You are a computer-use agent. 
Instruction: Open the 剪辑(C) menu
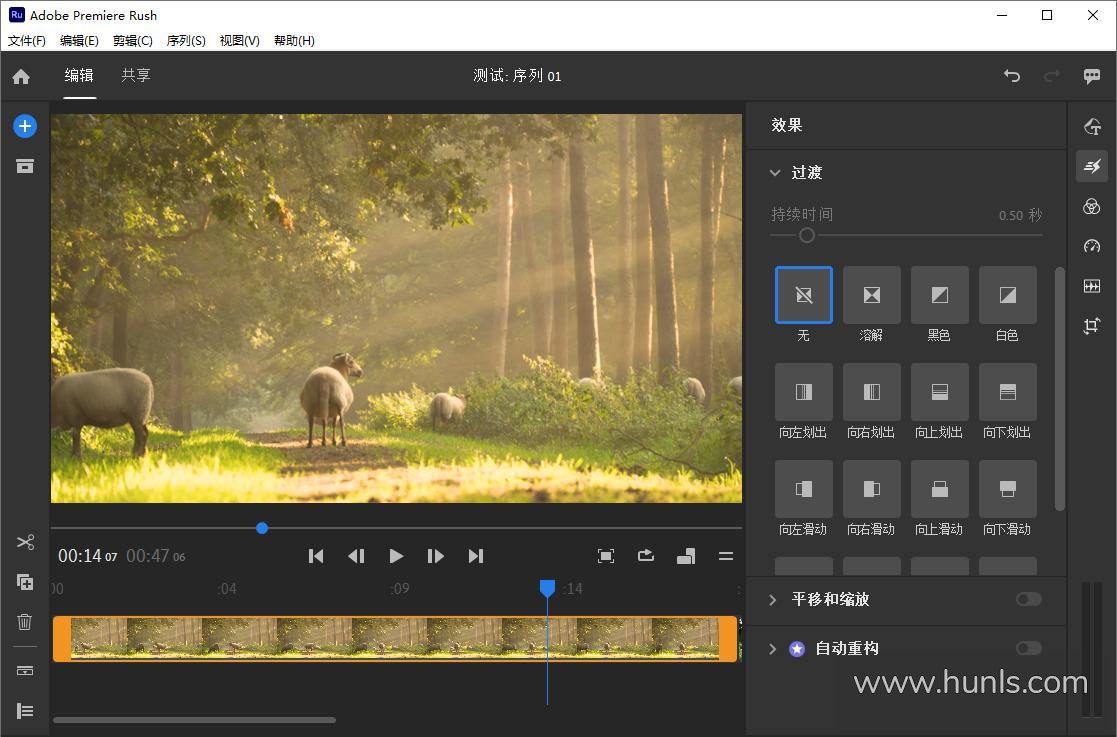(133, 41)
